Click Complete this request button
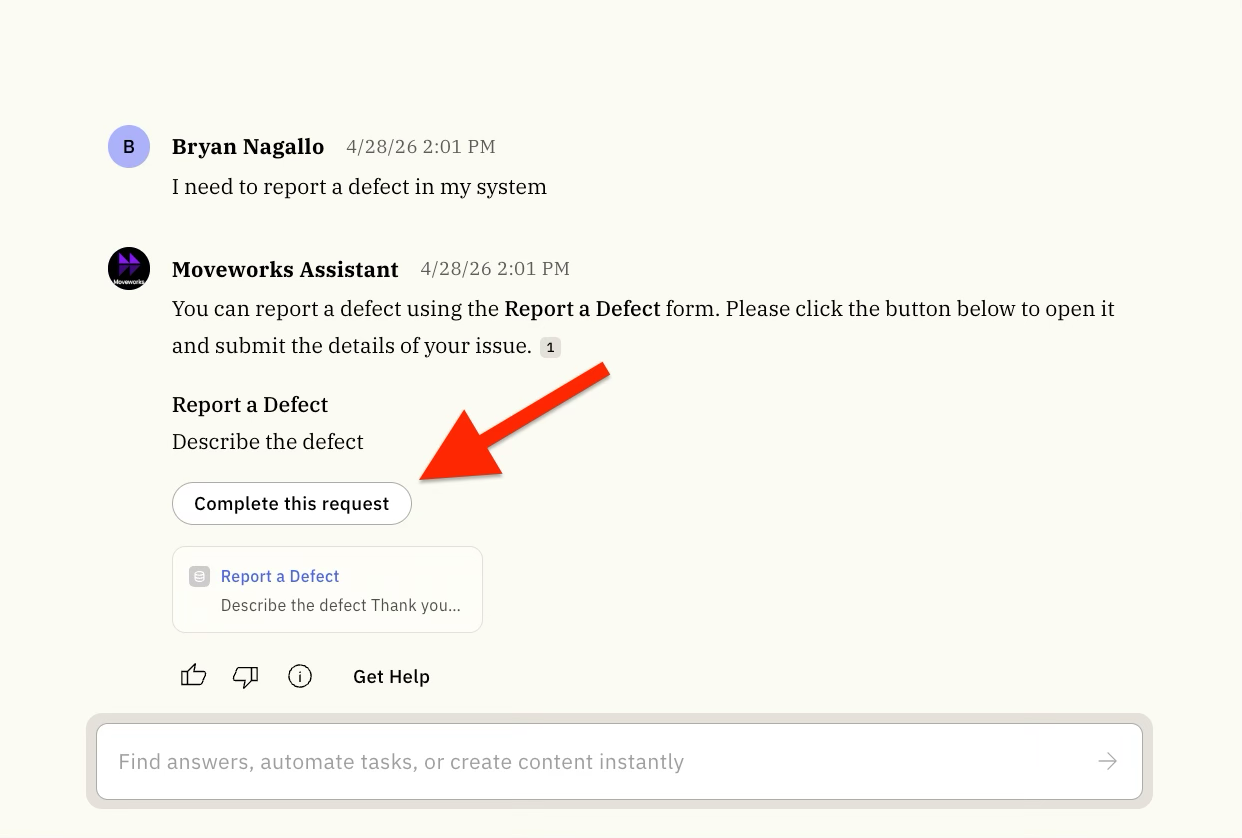1242x838 pixels. click(292, 504)
